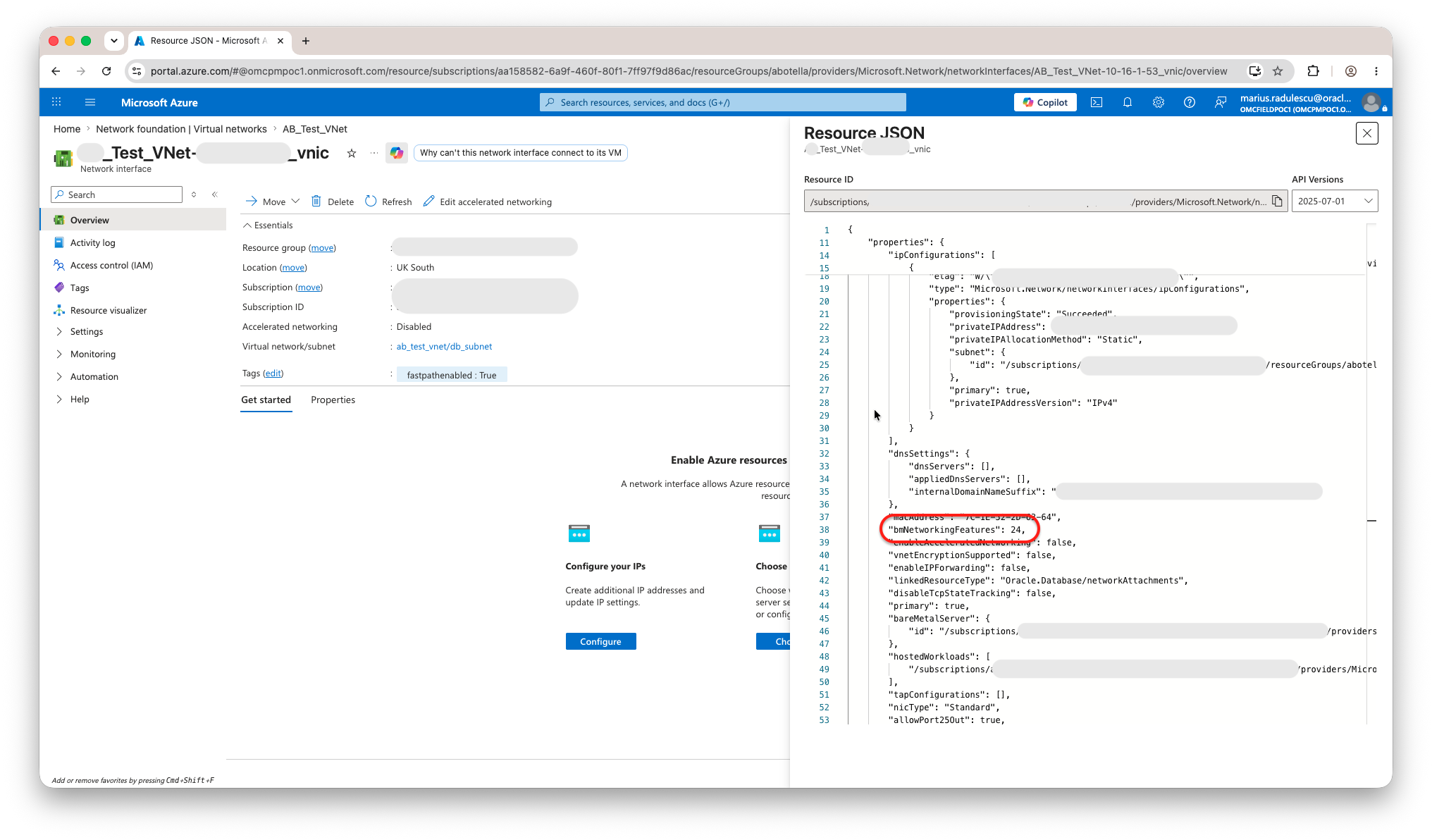Click Refresh in the command bar
This screenshot has width=1432, height=840.
(388, 202)
